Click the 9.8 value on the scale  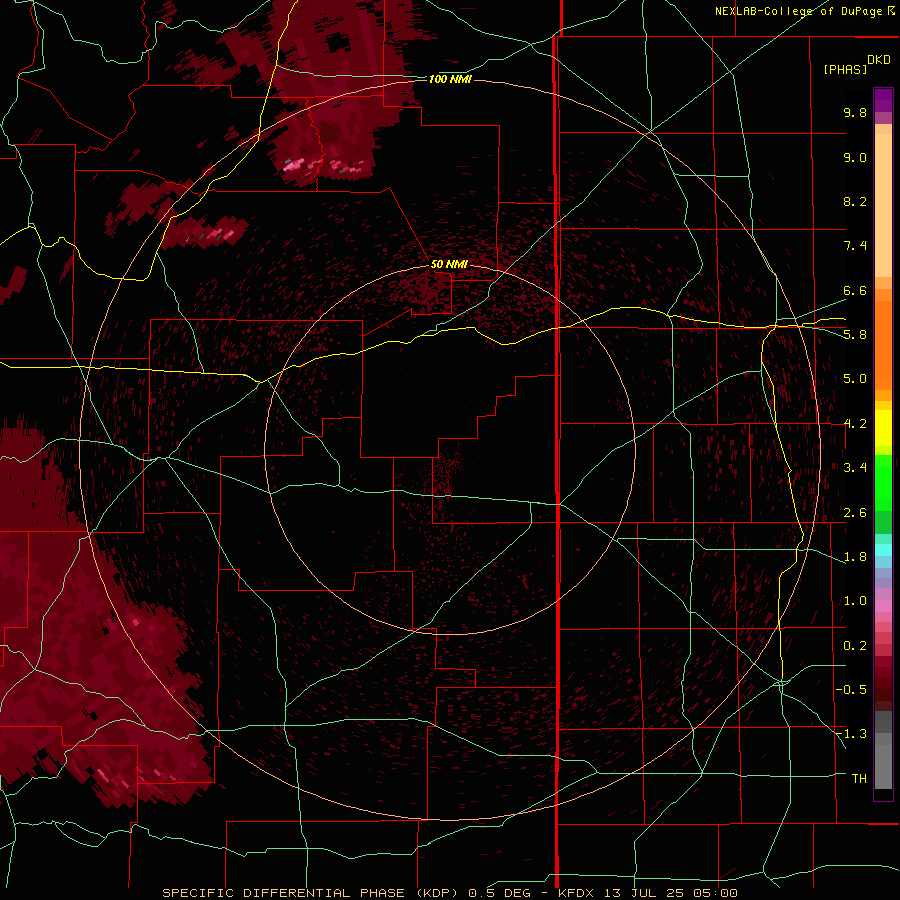click(x=855, y=112)
